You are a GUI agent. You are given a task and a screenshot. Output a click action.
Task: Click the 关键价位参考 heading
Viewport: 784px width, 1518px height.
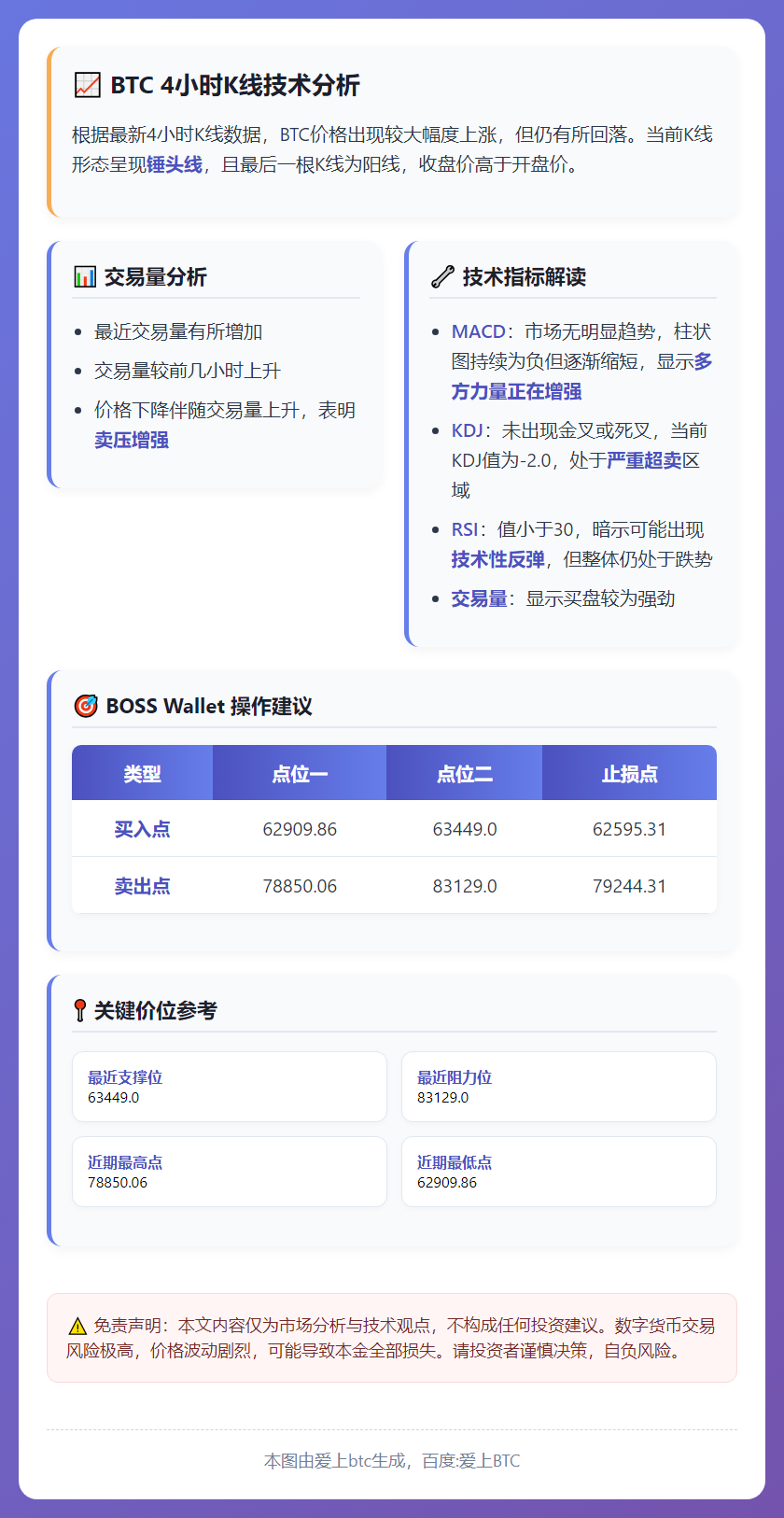(x=156, y=1010)
